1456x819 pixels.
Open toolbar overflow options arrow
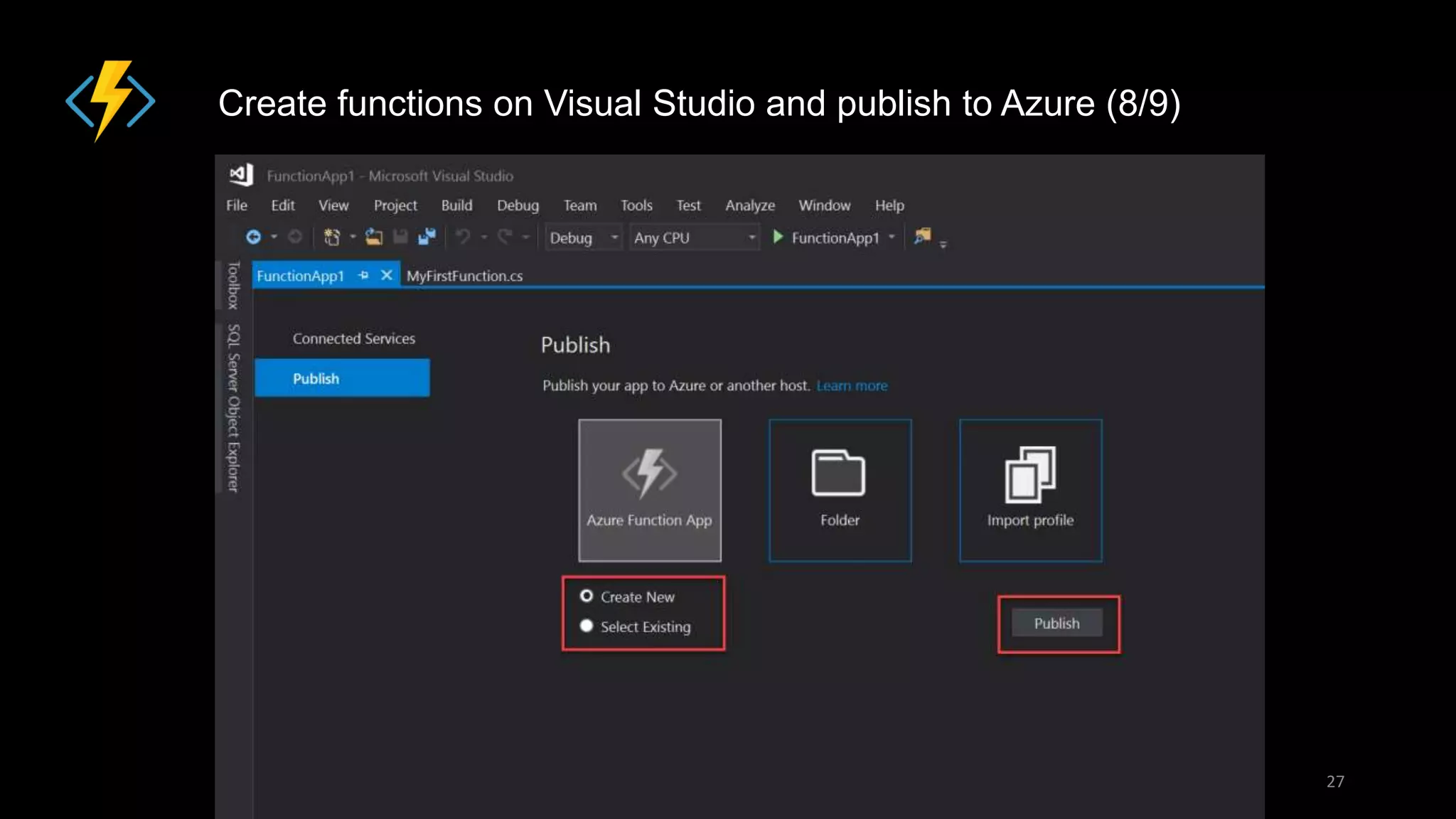(x=943, y=244)
